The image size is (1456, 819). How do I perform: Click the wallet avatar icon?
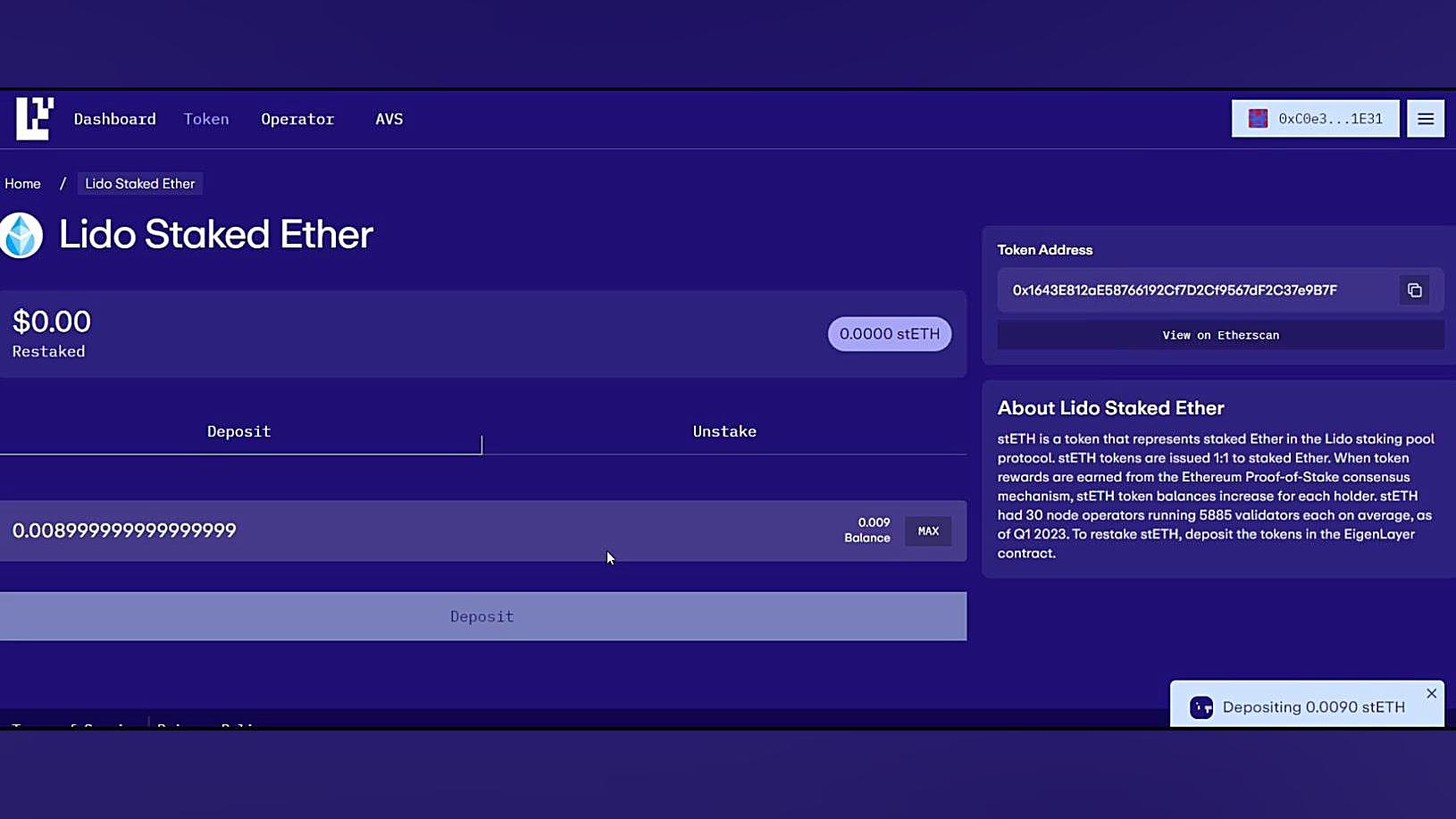click(x=1258, y=119)
